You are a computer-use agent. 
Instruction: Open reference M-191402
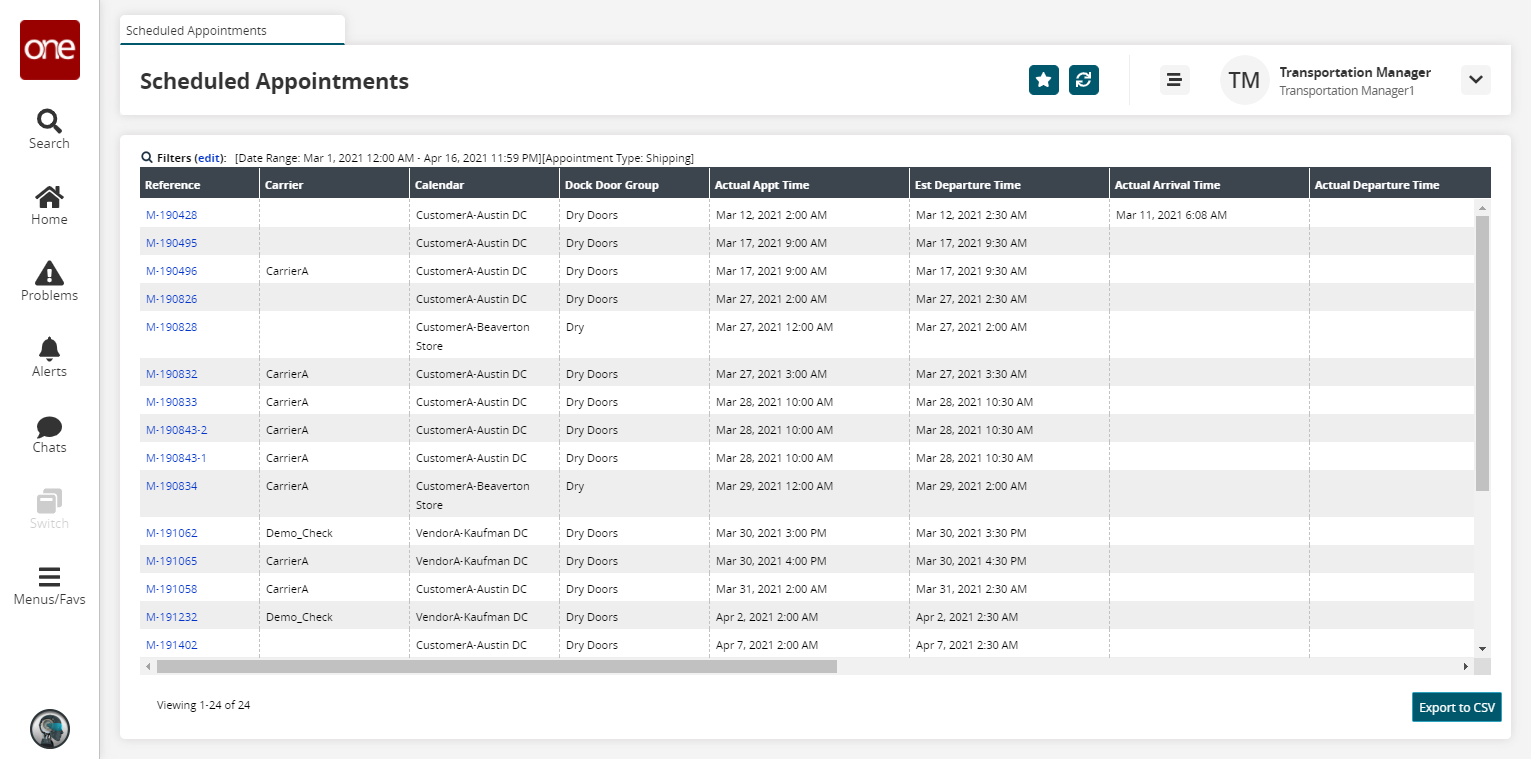[171, 645]
